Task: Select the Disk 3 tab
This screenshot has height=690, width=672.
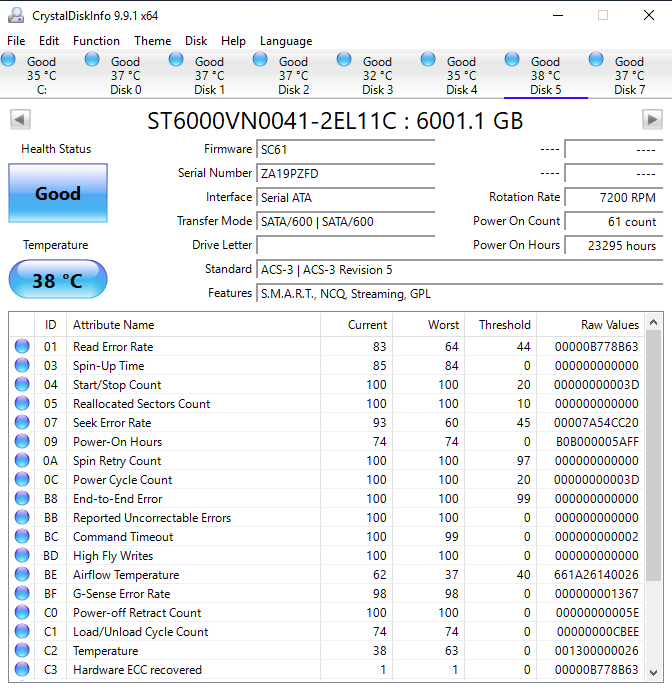Action: point(378,75)
